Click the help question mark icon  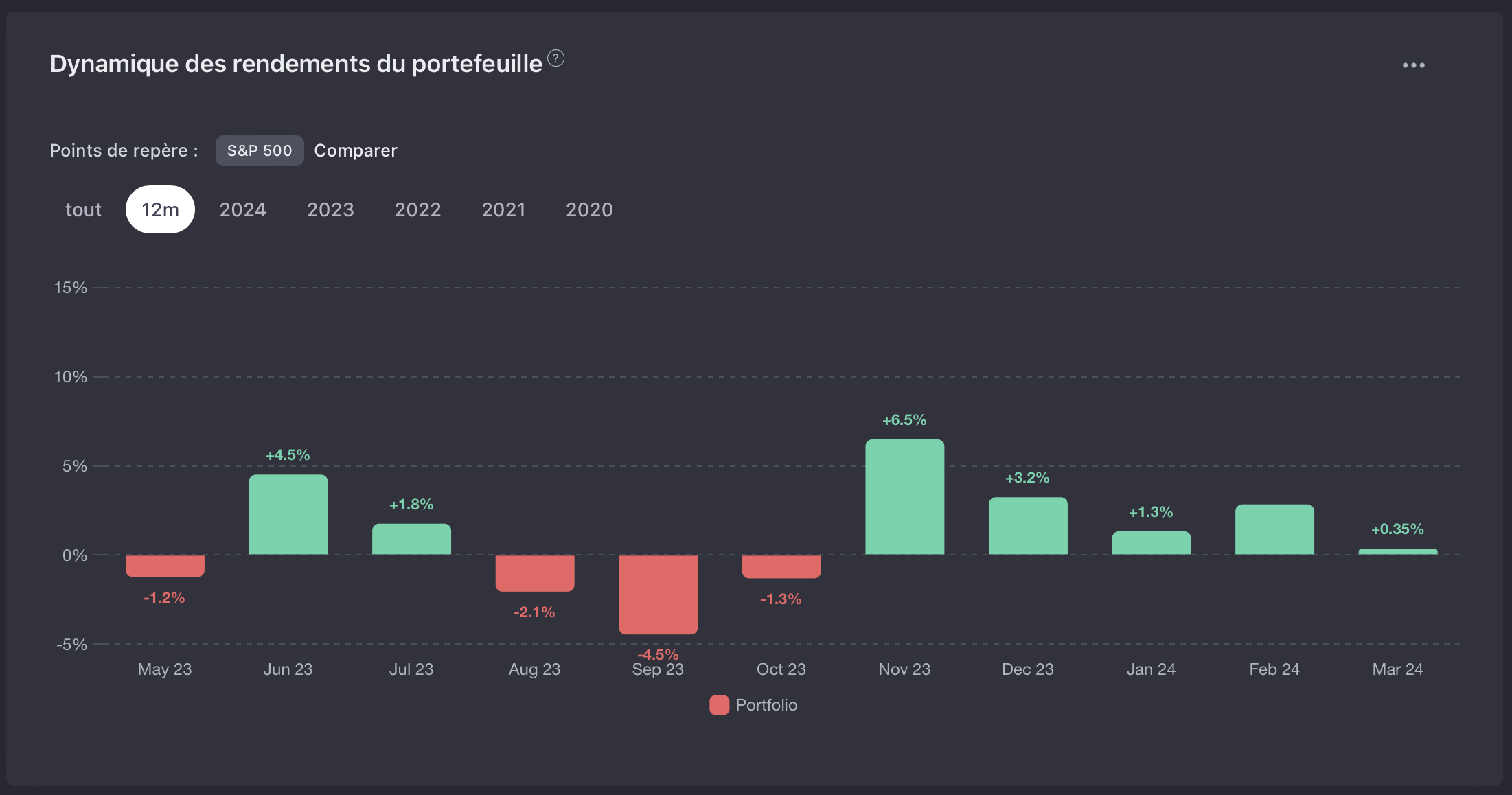(555, 59)
